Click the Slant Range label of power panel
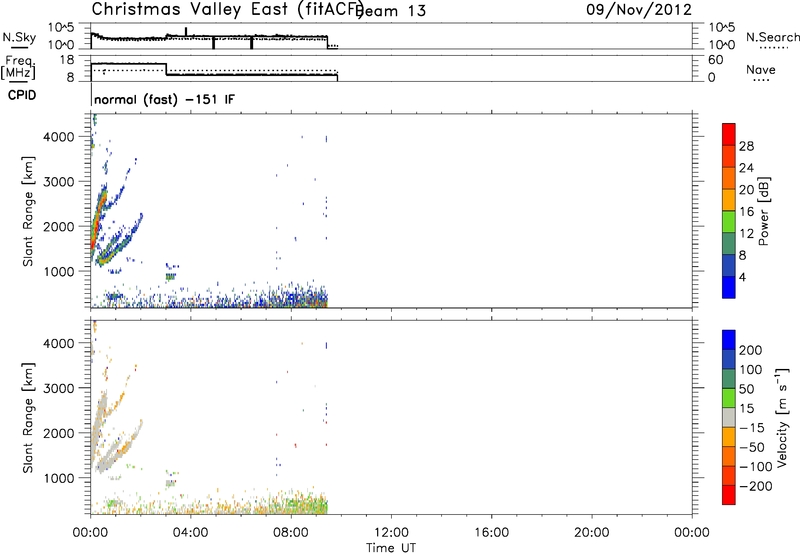The width and height of the screenshot is (800, 554). (x=28, y=211)
